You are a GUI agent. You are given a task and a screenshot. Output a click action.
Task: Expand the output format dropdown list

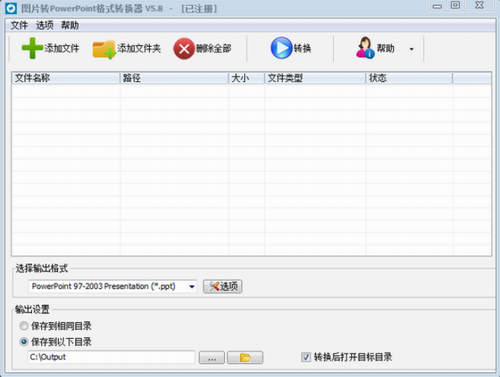[x=192, y=286]
